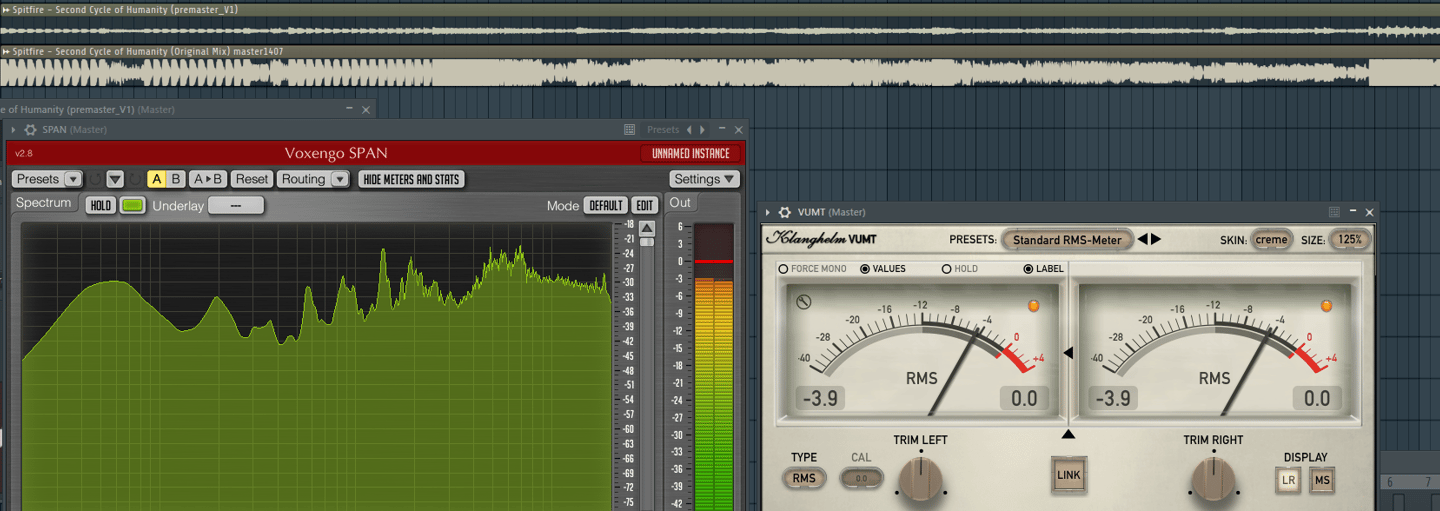The width and height of the screenshot is (1440, 511).
Task: Click the right meter 0.0 peak value
Action: coord(1318,399)
